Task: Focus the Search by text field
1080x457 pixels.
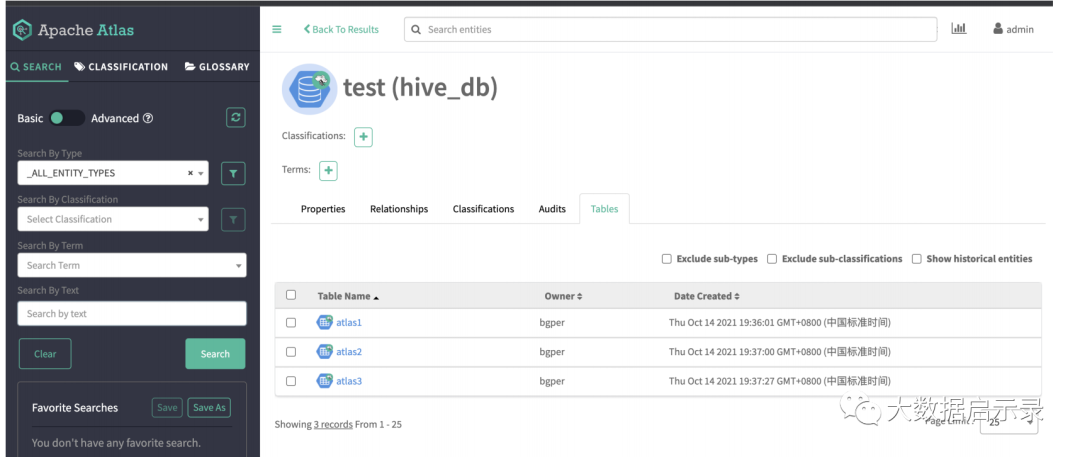Action: [x=132, y=314]
